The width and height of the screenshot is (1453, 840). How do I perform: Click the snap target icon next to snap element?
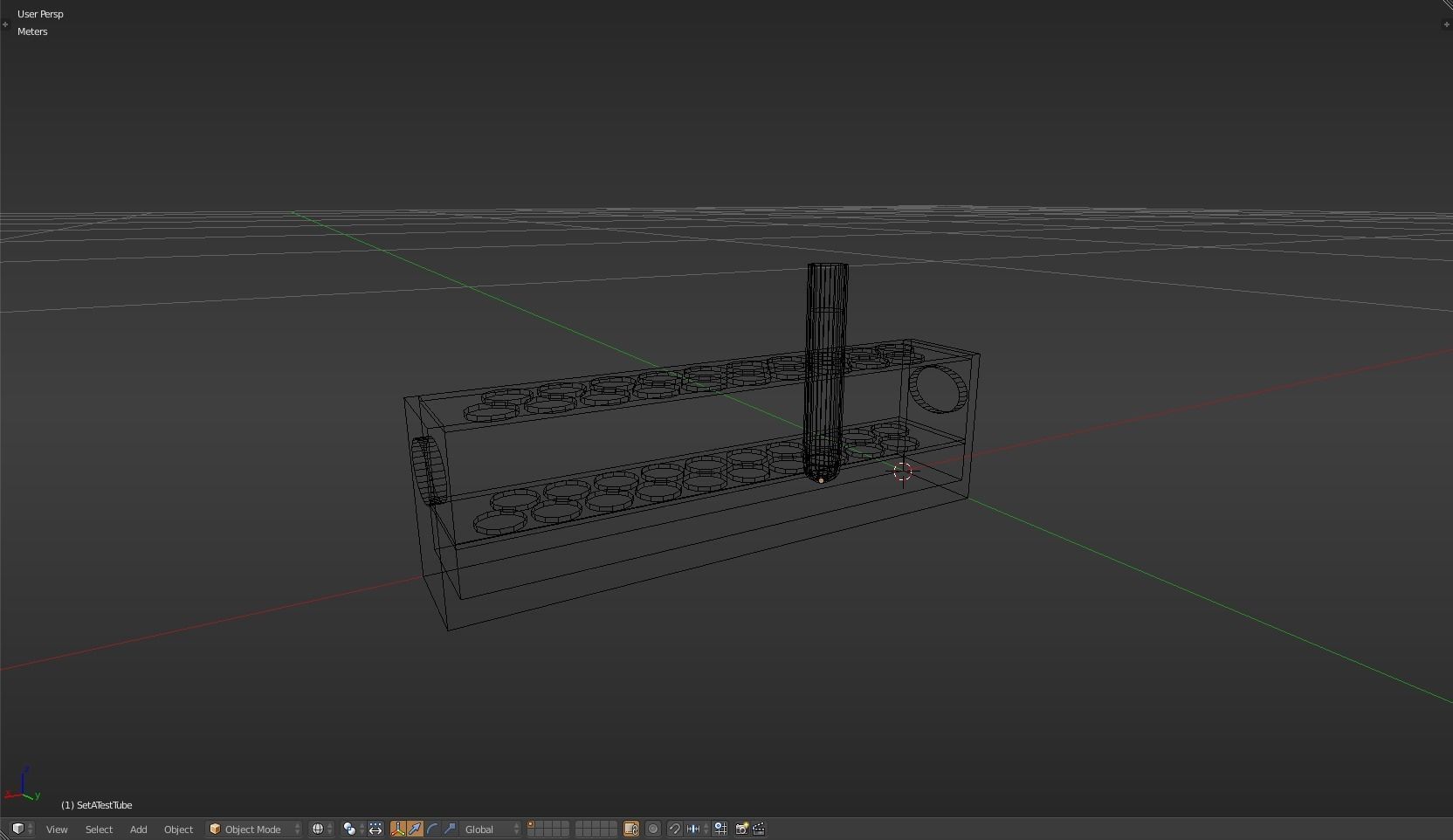tap(720, 829)
